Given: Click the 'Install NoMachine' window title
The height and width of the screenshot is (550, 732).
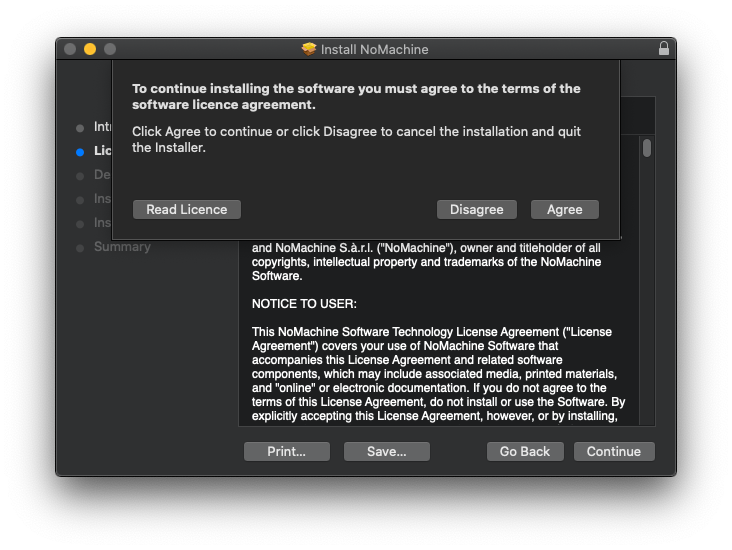Looking at the screenshot, I should click(x=374, y=49).
